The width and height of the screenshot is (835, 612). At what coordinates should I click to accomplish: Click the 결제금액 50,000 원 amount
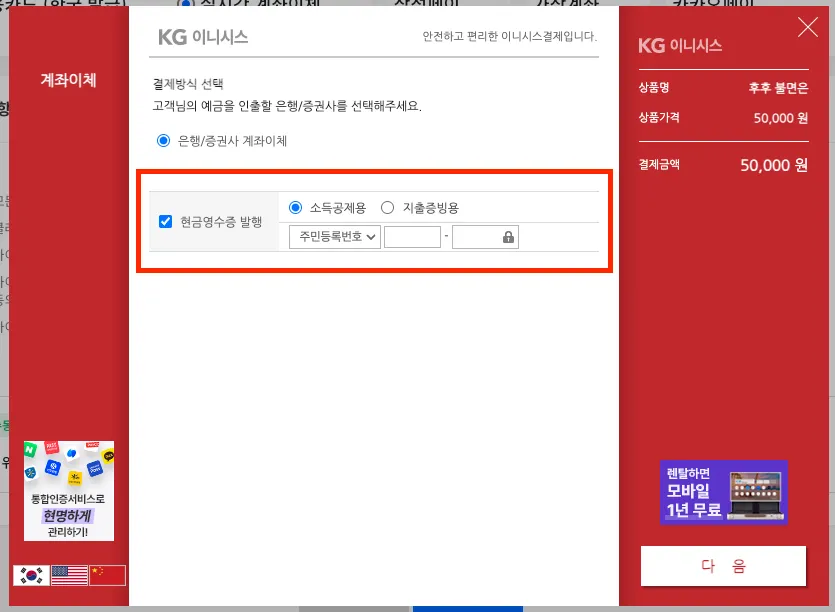(x=774, y=165)
